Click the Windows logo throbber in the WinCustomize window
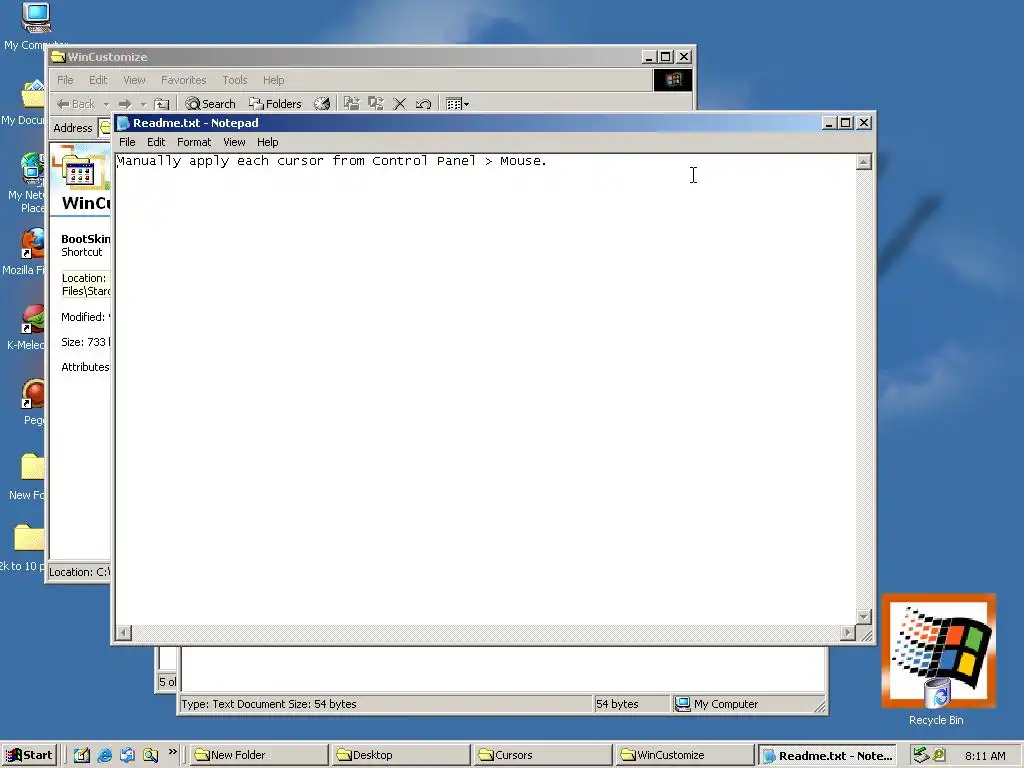This screenshot has width=1024, height=768. pos(673,80)
